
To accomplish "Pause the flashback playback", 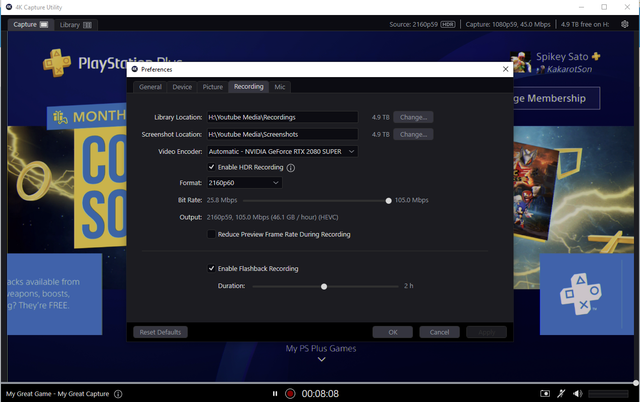I will 275,394.
